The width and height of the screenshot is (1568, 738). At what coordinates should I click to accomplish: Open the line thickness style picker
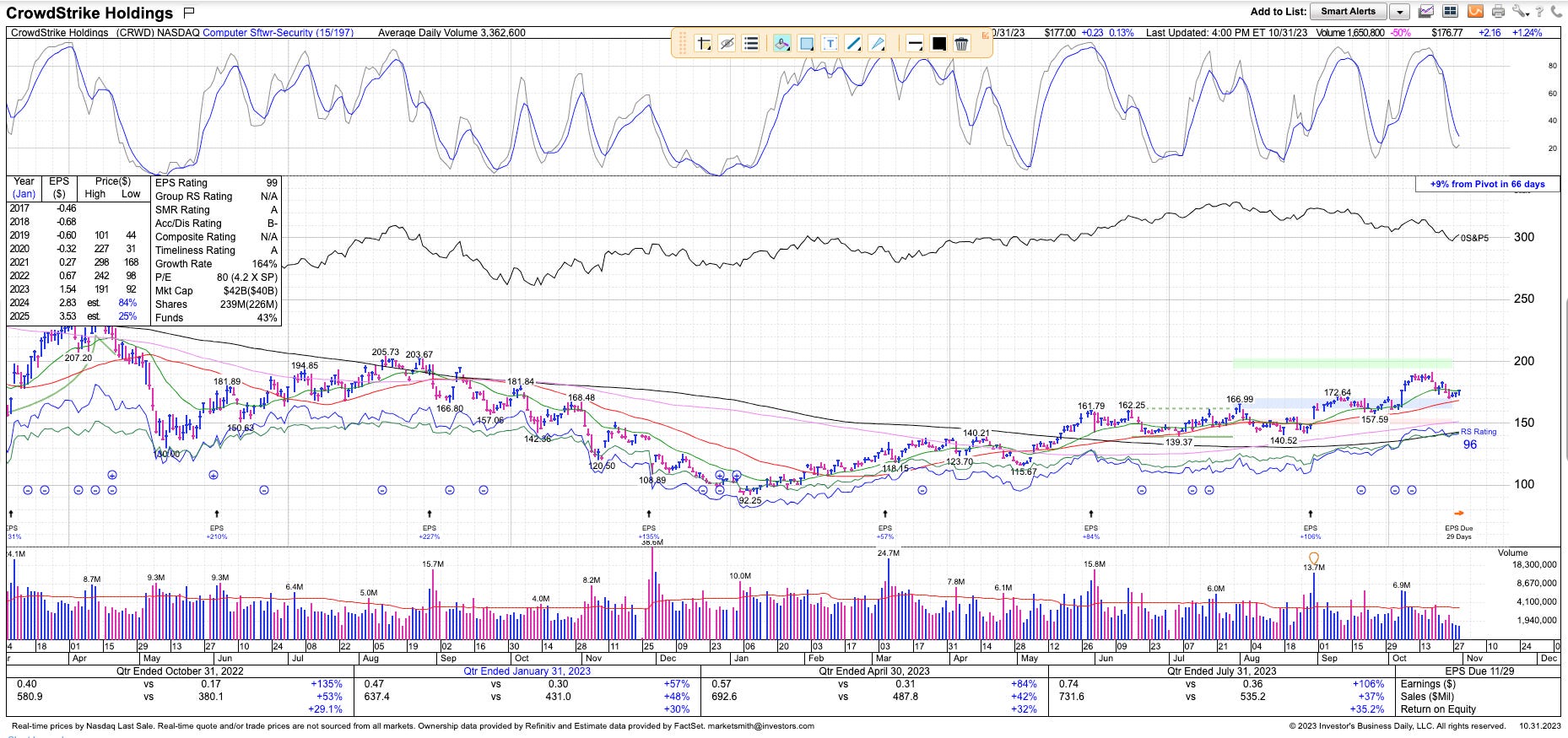915,43
